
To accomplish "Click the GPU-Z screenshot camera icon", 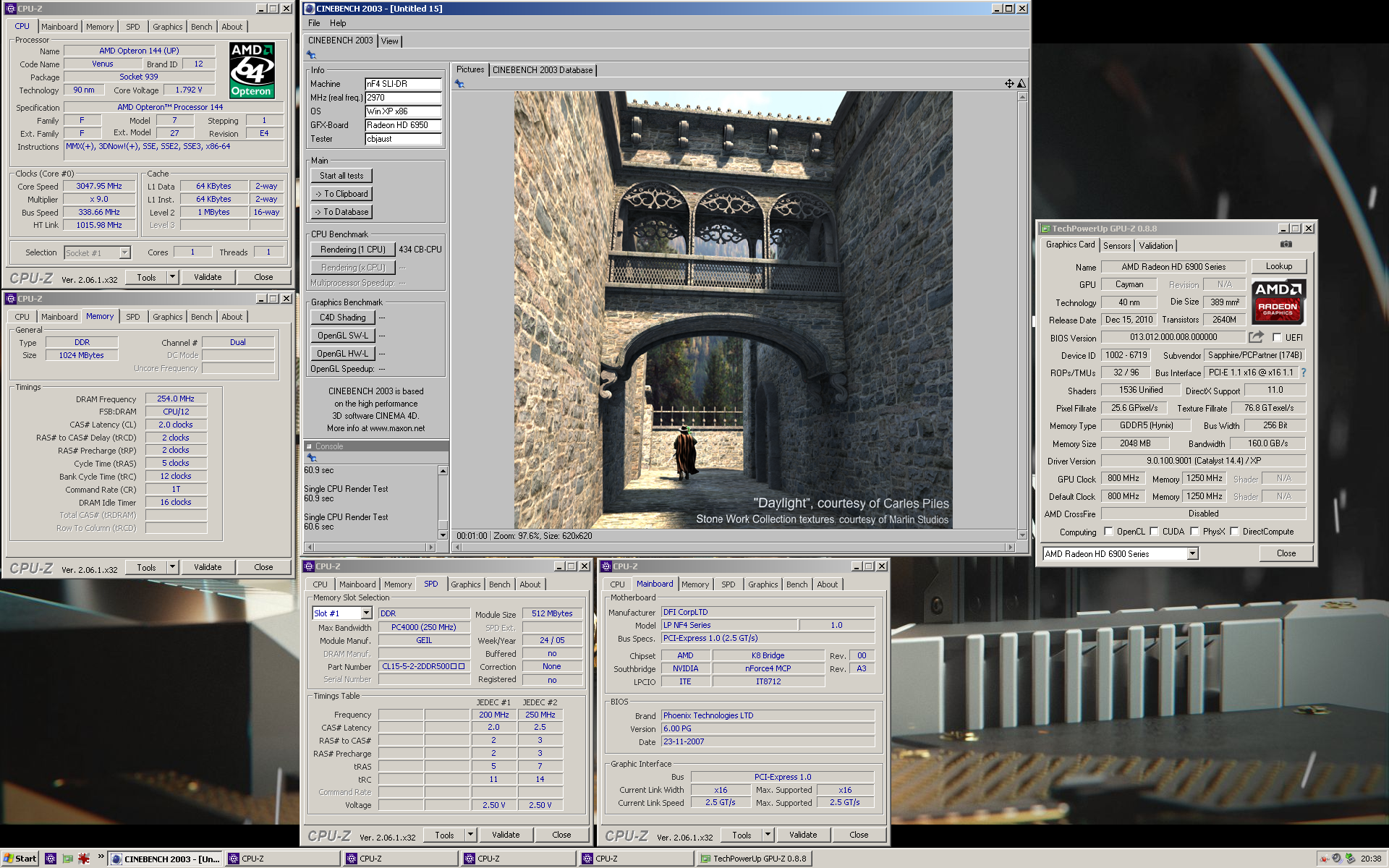I will [1286, 244].
